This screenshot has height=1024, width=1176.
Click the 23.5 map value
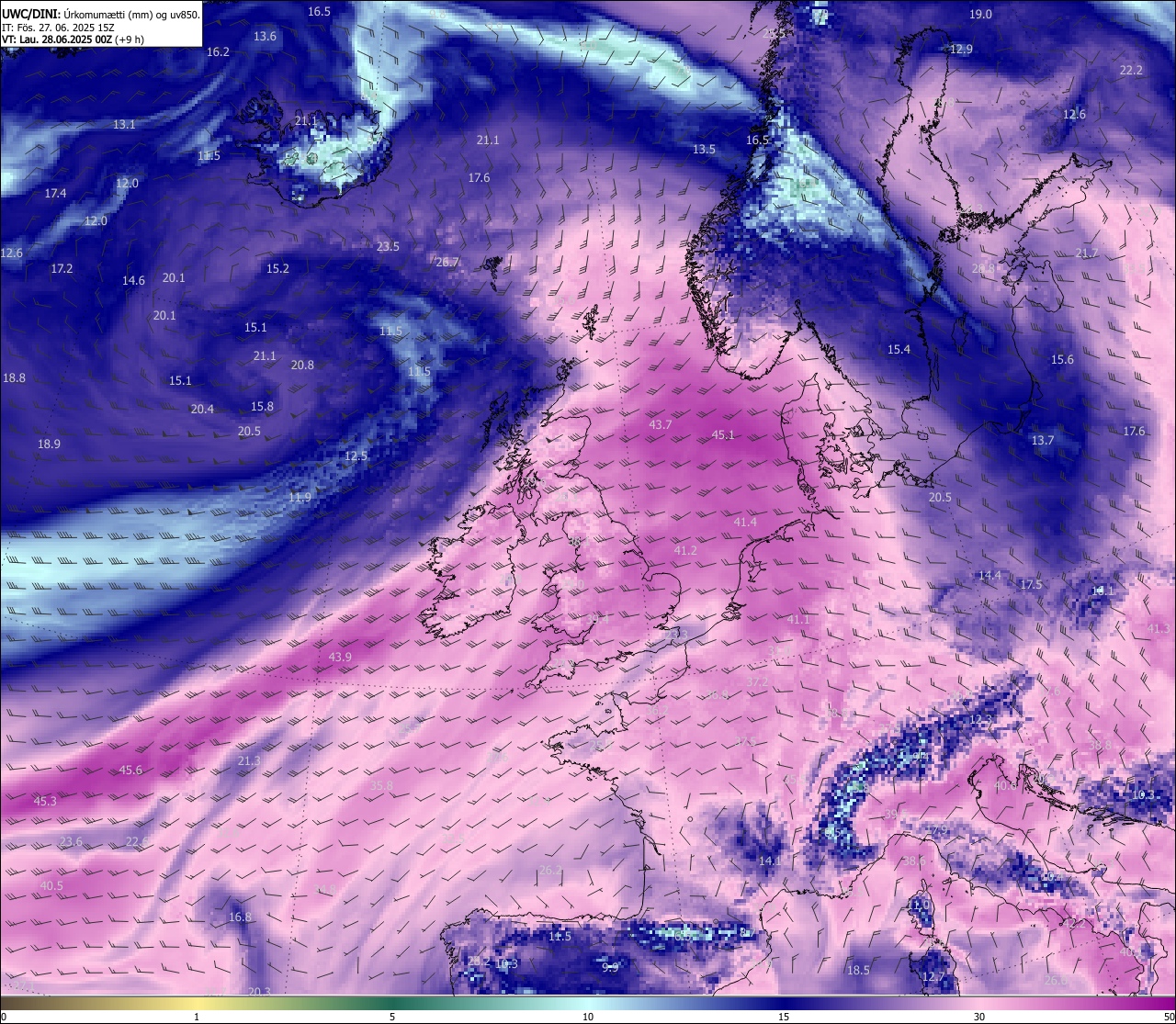click(x=388, y=247)
